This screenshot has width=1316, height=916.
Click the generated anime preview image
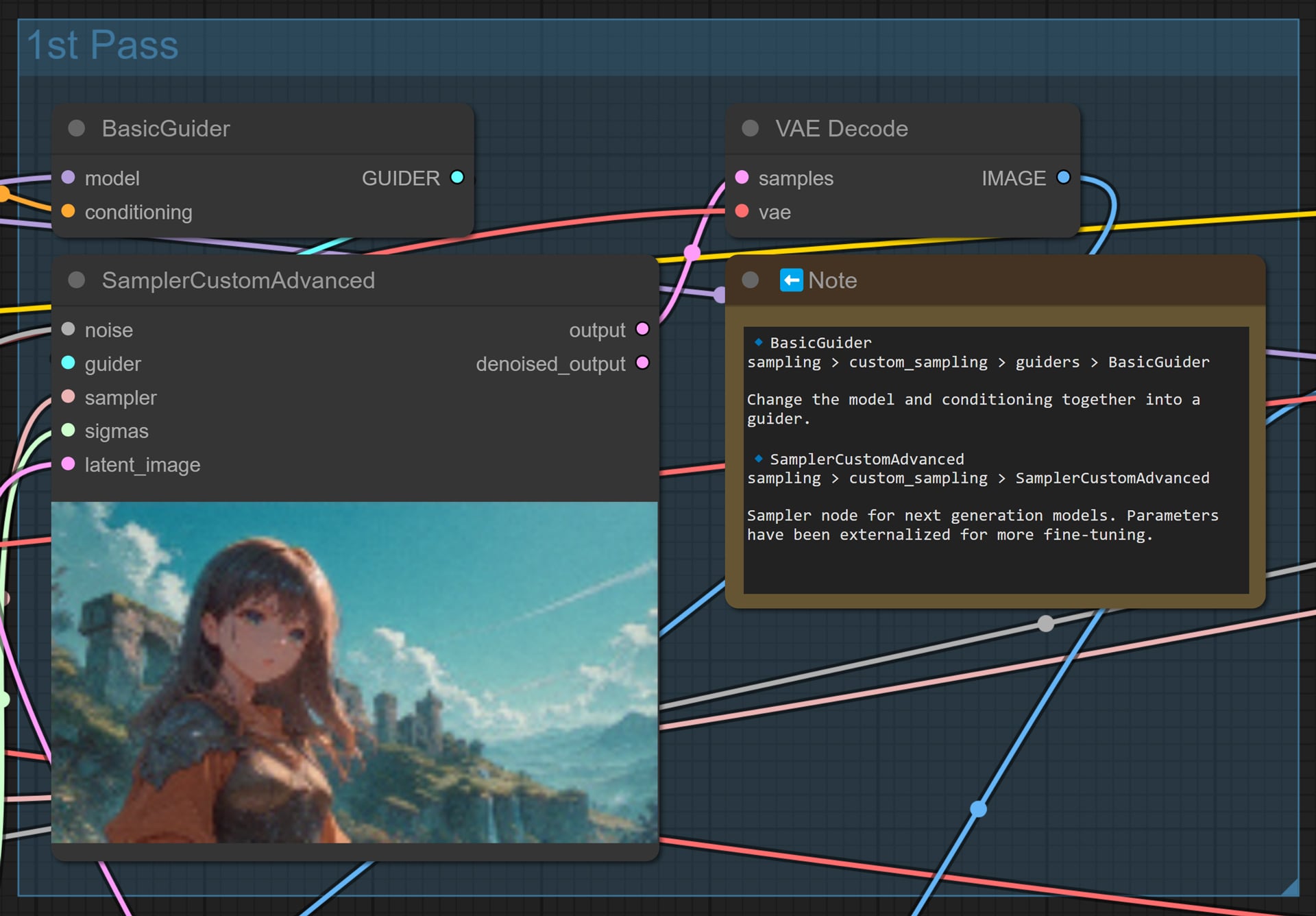354,673
